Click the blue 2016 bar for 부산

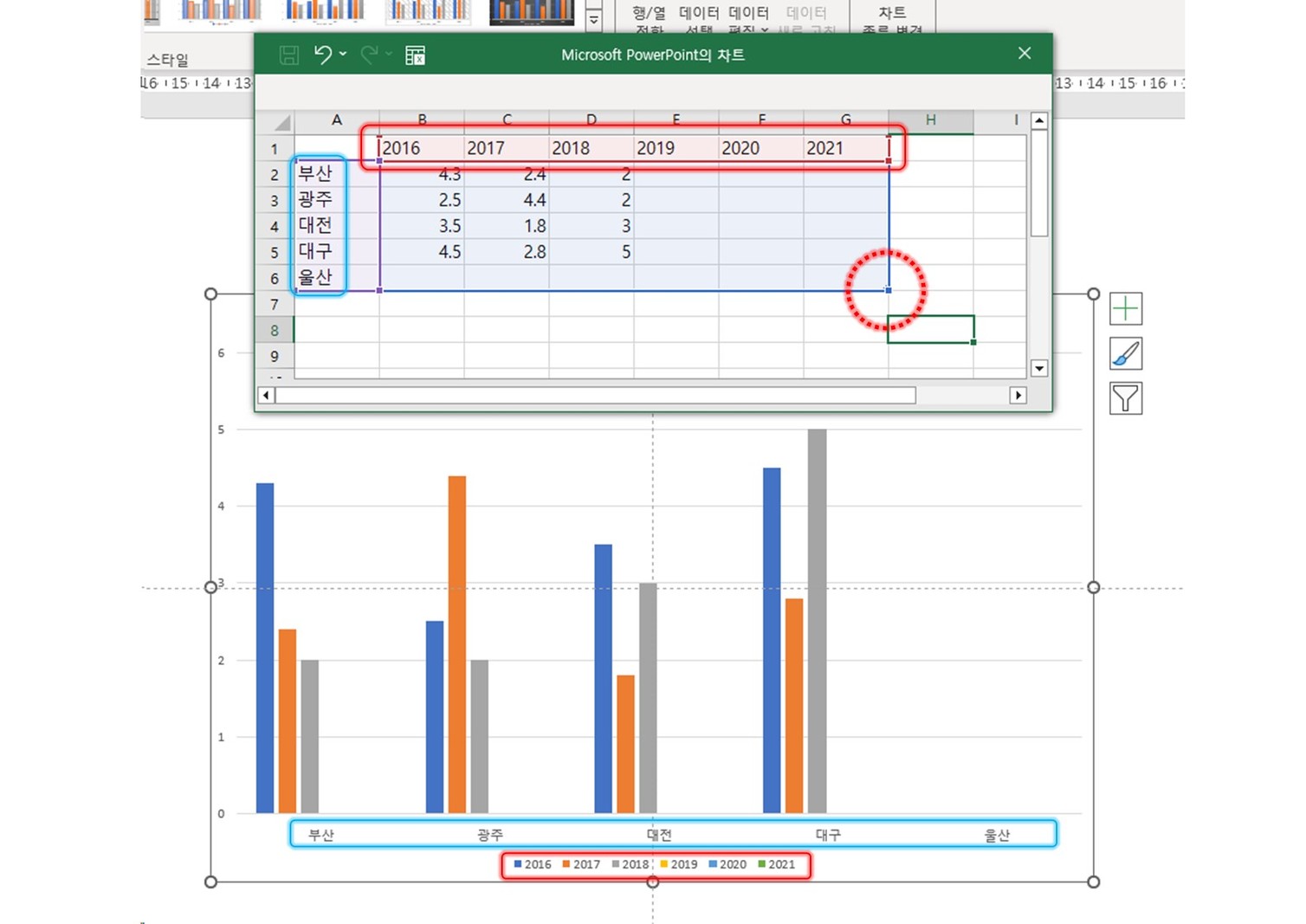coord(265,649)
